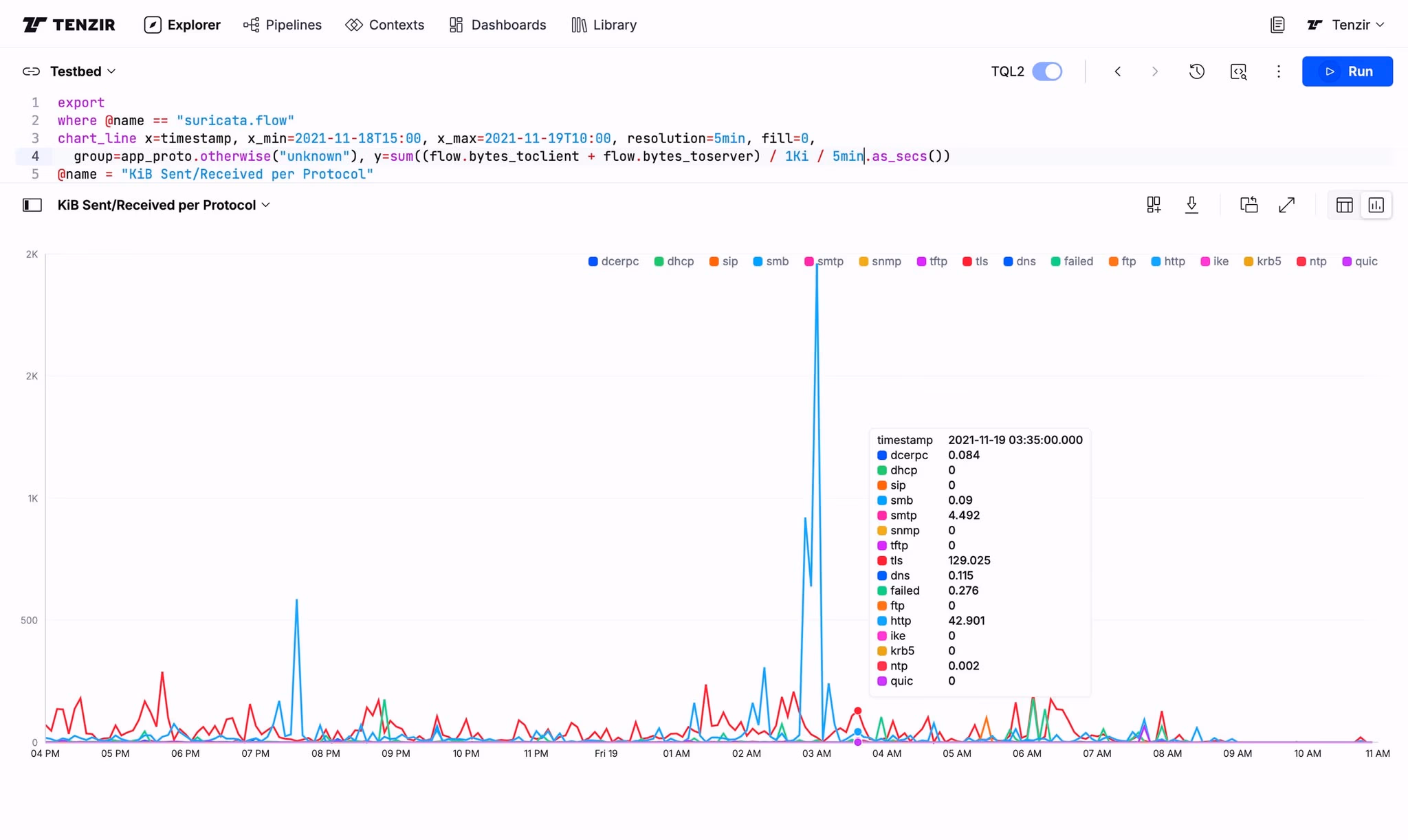Switch to the Contexts tab
The image size is (1408, 840).
(385, 25)
